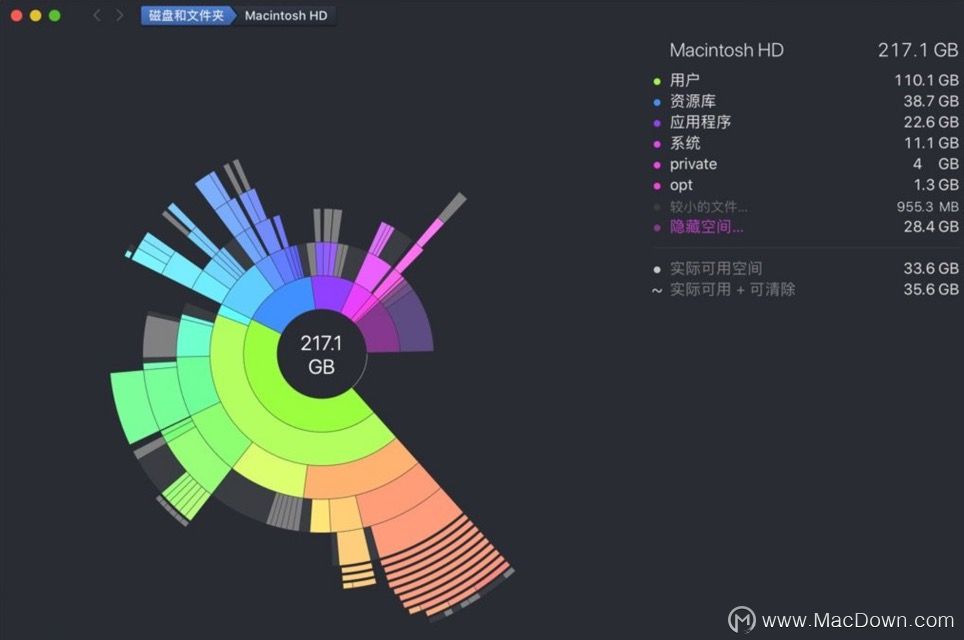Go back with the left arrow

[97, 15]
